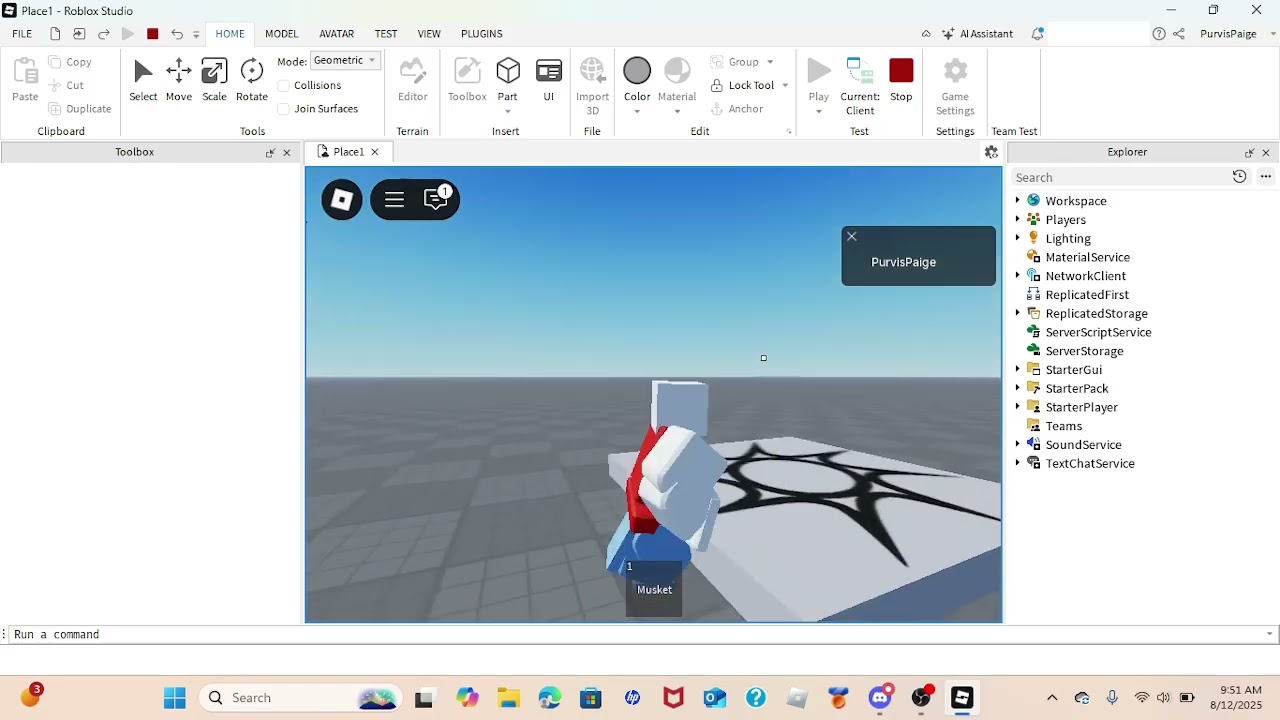Switch to the MODEL tab
Image resolution: width=1280 pixels, height=720 pixels.
(281, 34)
